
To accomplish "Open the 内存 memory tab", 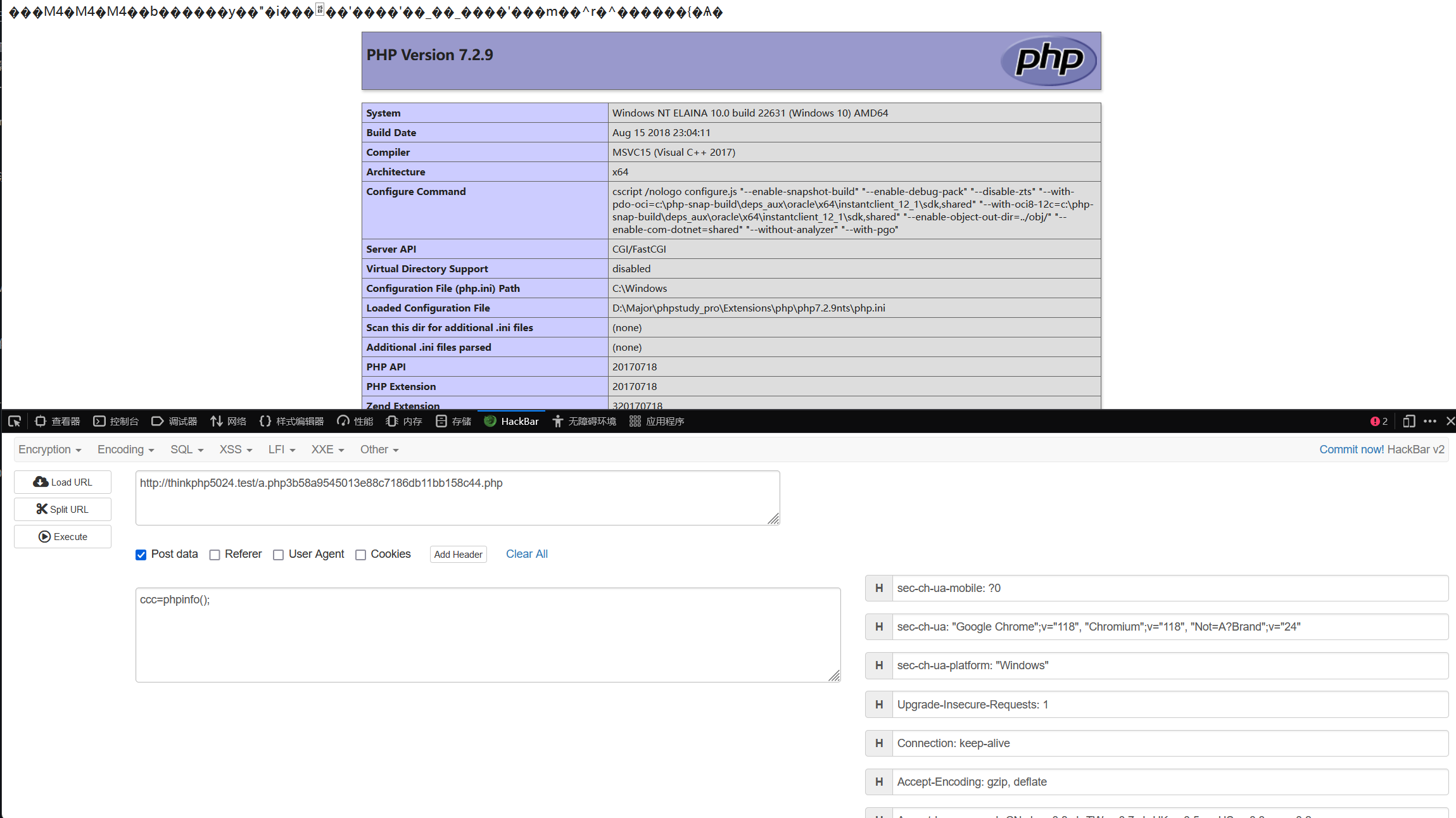I will pos(404,421).
